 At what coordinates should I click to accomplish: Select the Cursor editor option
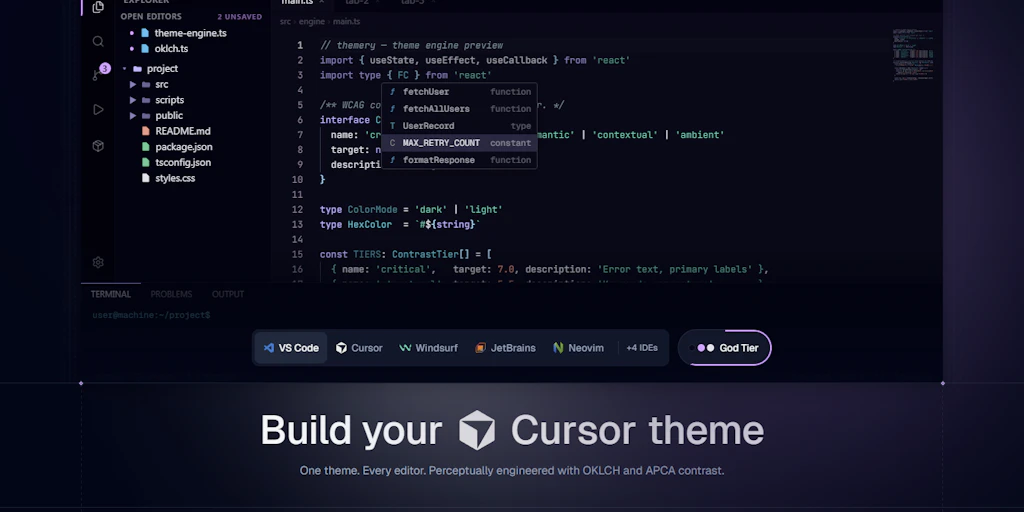pos(359,348)
